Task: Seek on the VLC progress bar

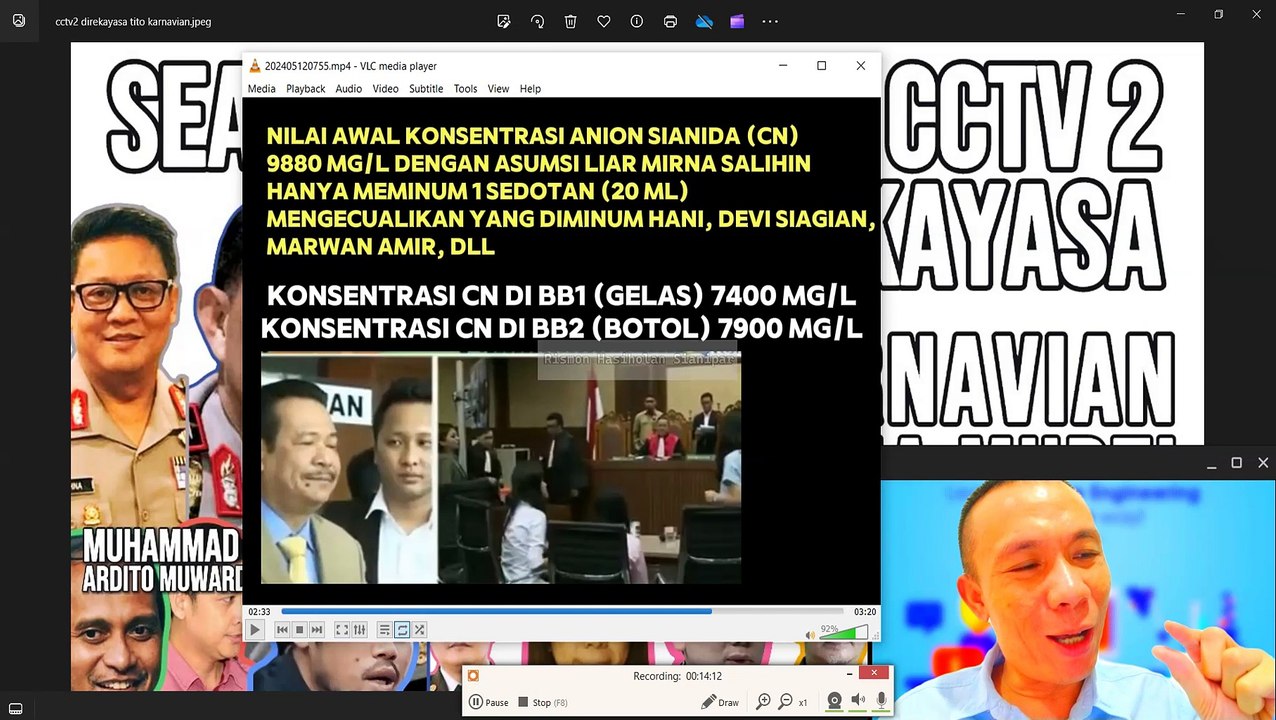Action: [562, 611]
